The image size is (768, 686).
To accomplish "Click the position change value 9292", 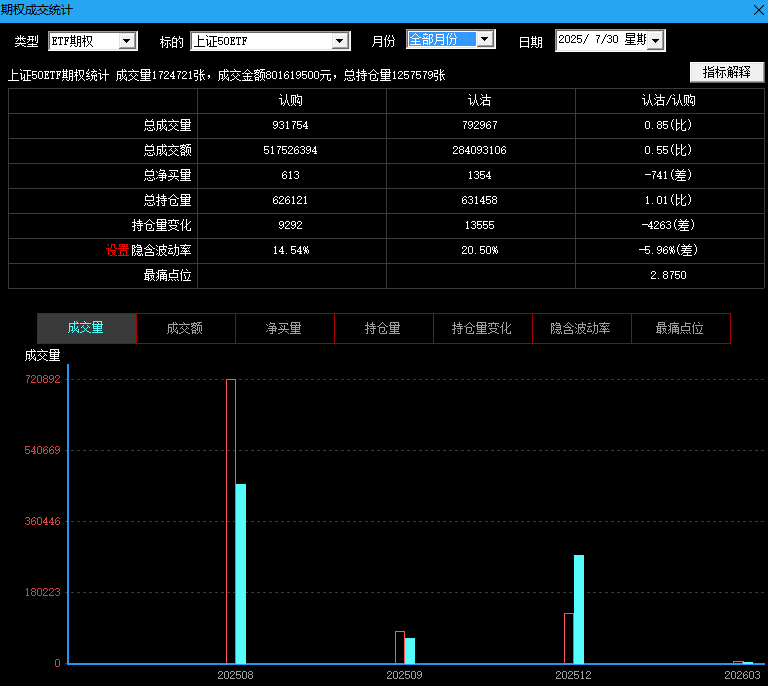I will coord(290,225).
